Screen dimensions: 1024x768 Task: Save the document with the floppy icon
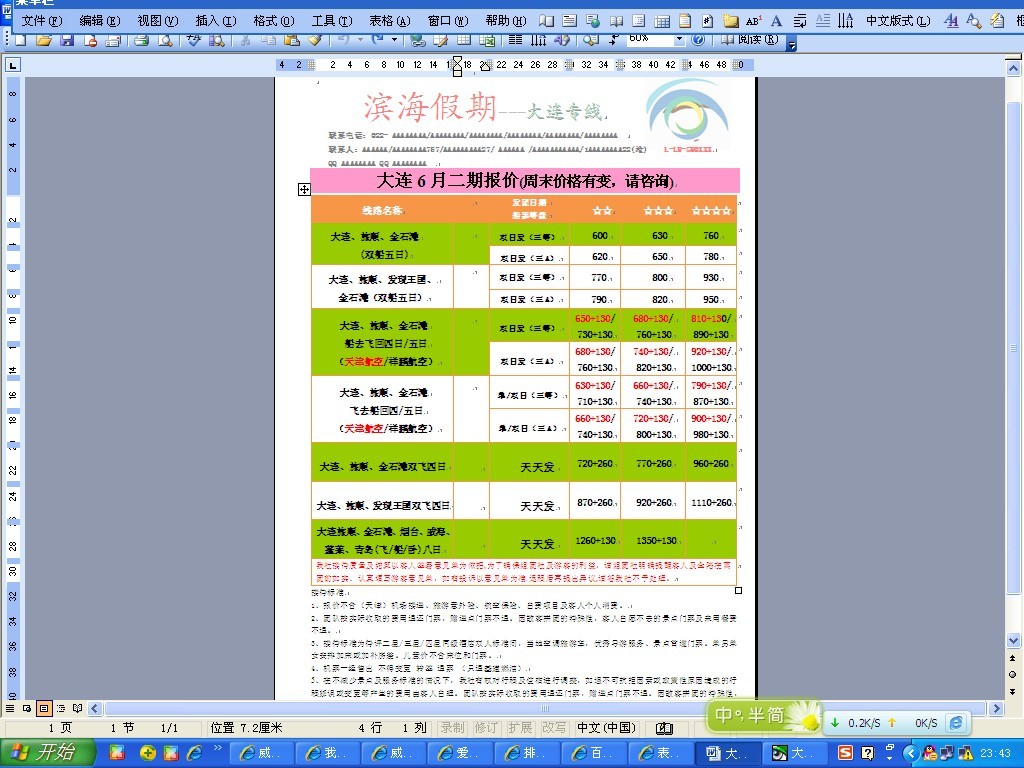coord(67,40)
